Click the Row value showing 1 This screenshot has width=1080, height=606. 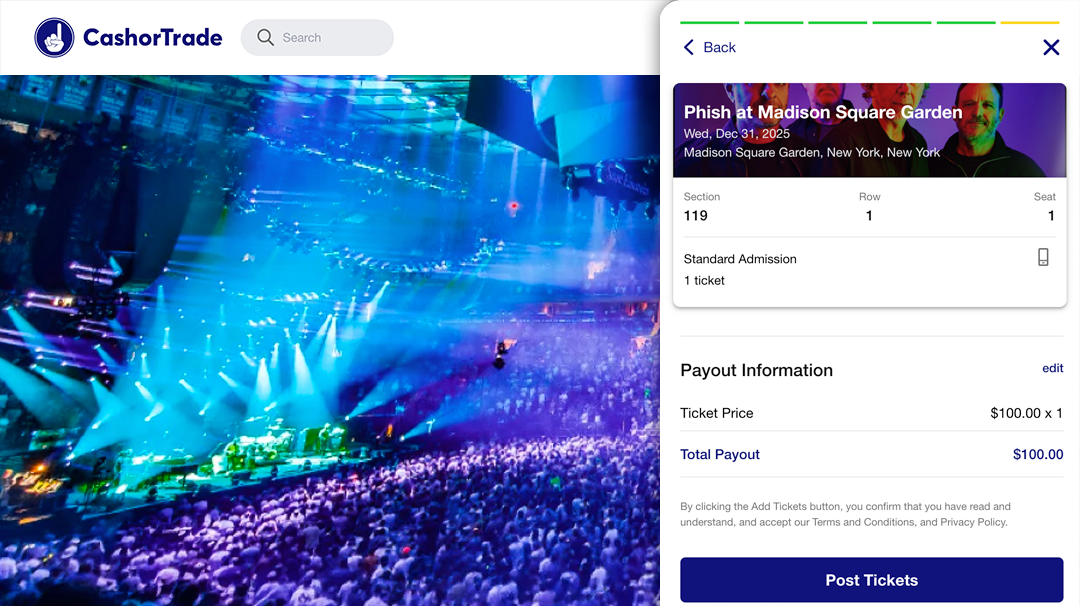[869, 215]
